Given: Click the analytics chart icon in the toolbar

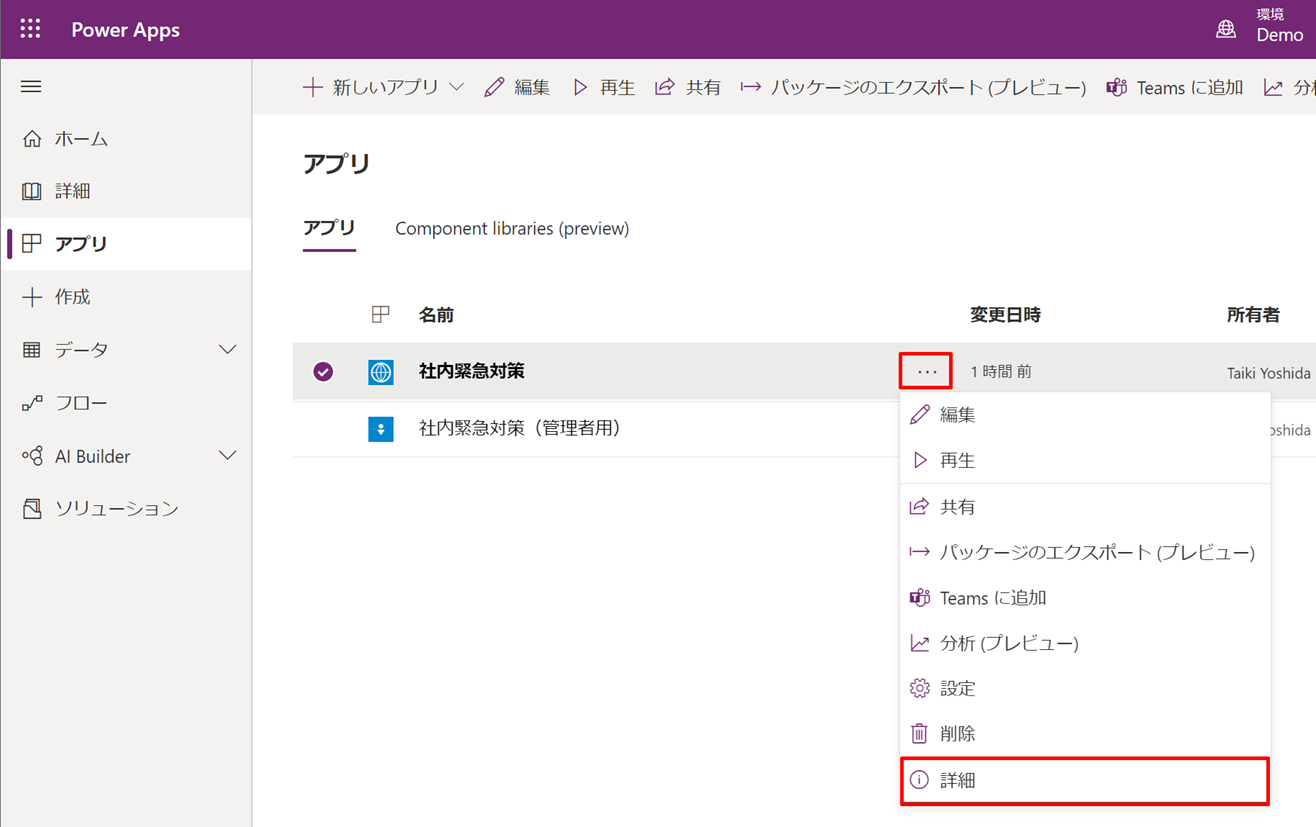Looking at the screenshot, I should click(1273, 88).
